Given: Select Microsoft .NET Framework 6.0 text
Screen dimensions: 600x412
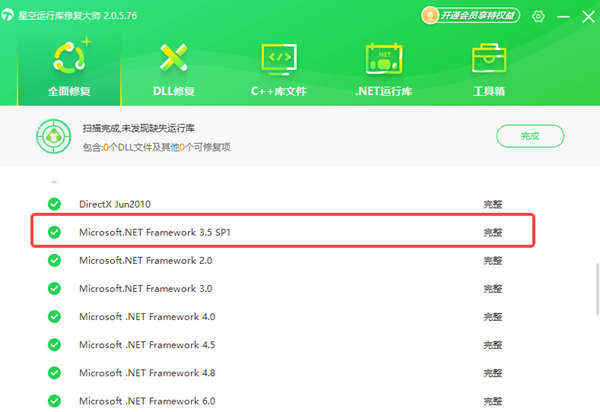Looking at the screenshot, I should pyautogui.click(x=147, y=401).
